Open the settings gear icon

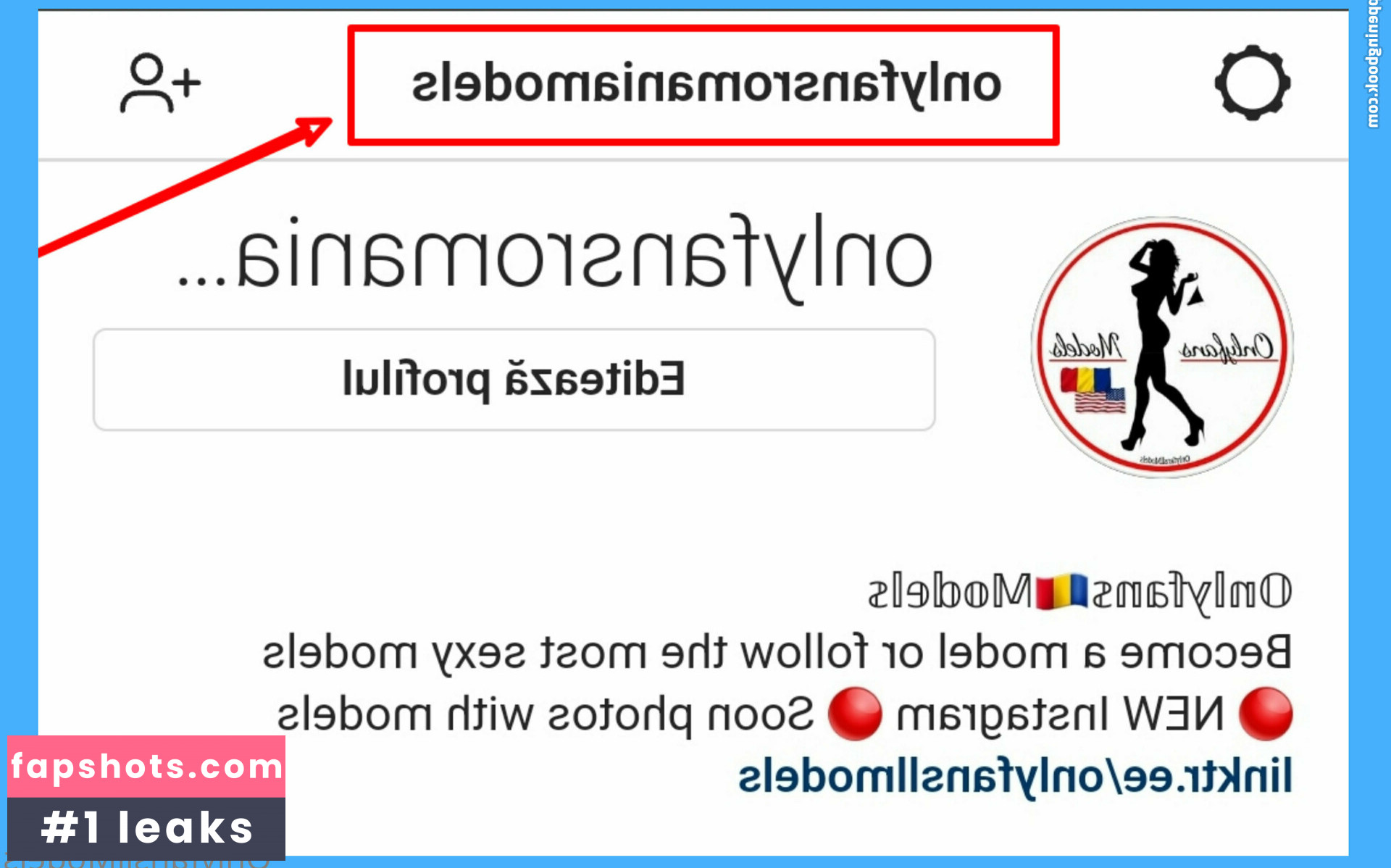pos(1252,83)
